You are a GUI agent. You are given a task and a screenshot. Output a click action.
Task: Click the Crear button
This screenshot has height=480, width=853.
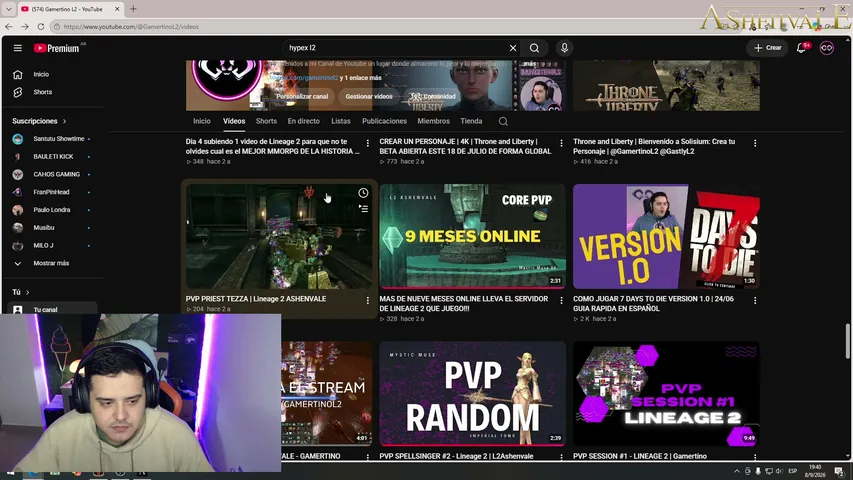(768, 48)
